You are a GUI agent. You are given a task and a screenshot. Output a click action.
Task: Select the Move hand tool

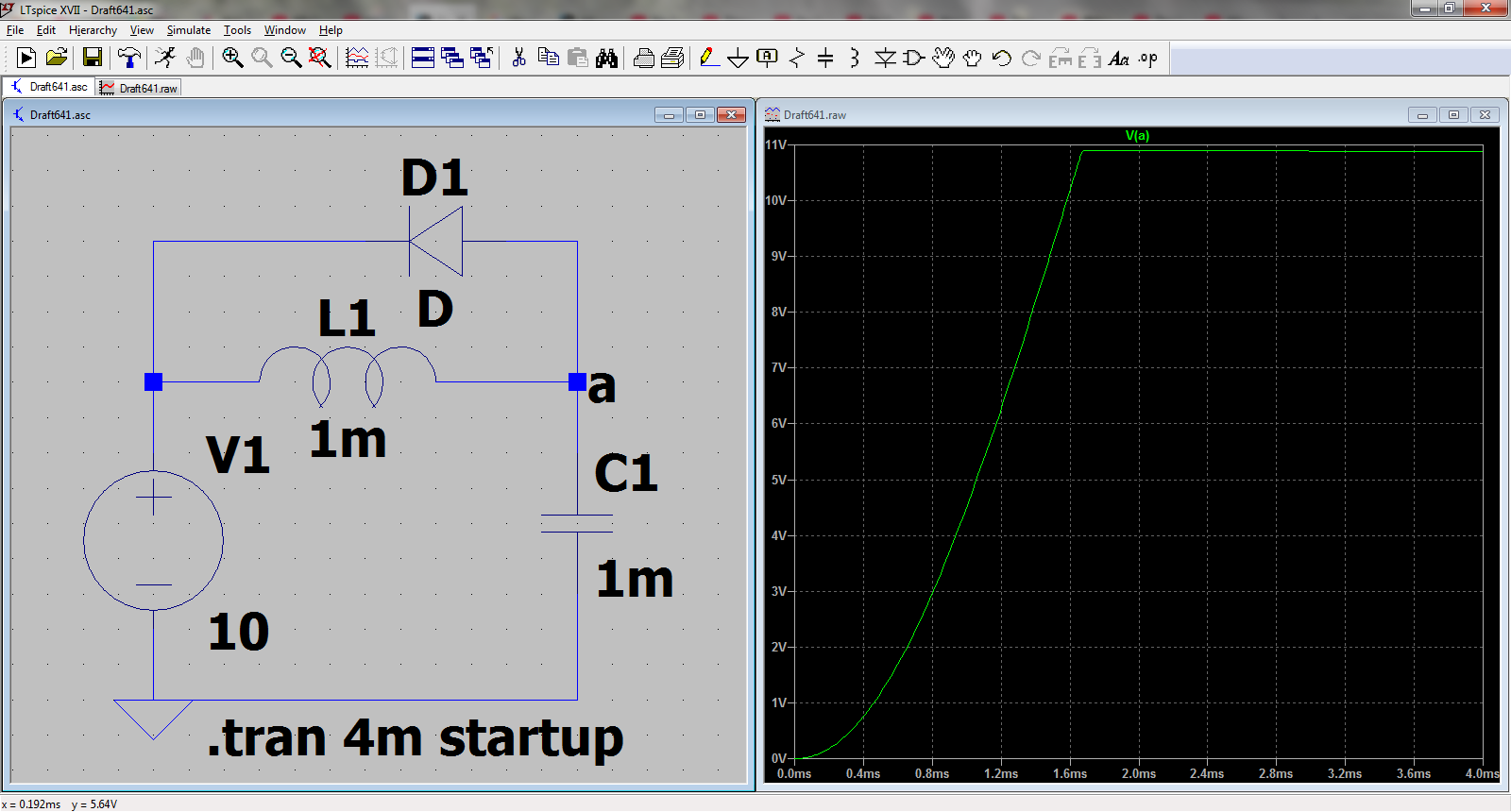[942, 58]
